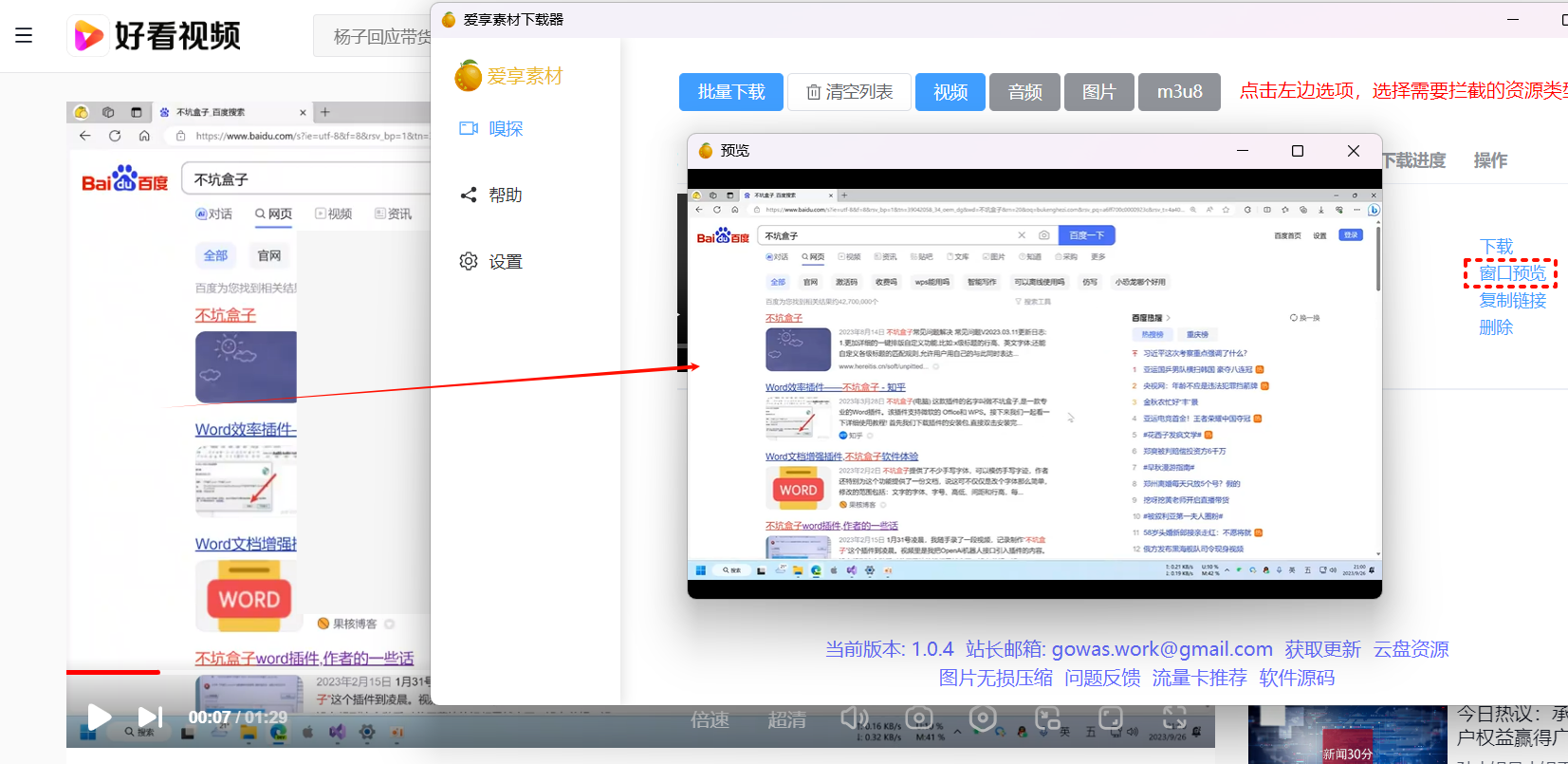Click the 预览 title bar orange icon
The width and height of the screenshot is (1568, 764).
705,150
